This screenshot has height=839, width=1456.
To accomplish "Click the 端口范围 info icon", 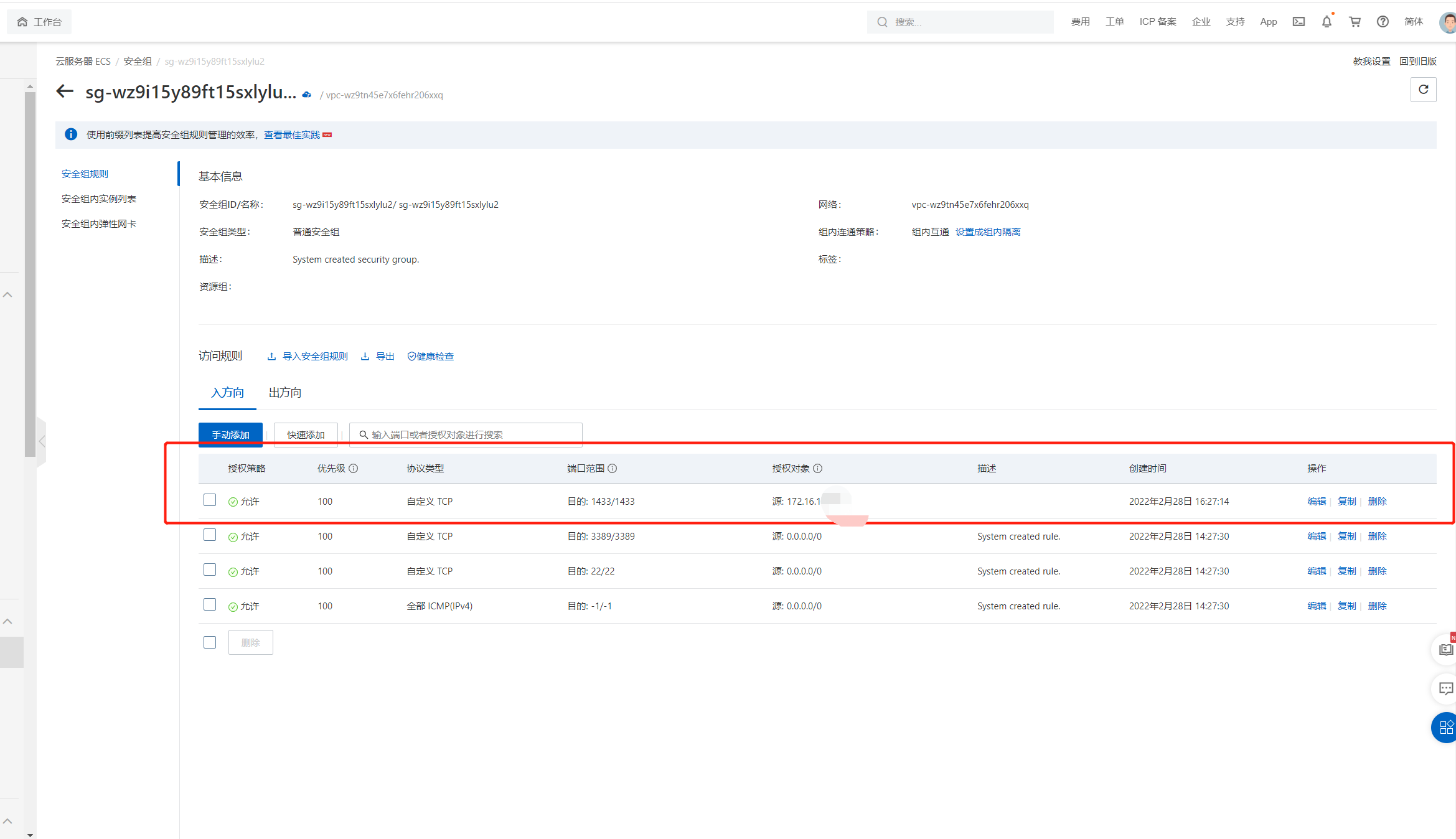I will [612, 468].
